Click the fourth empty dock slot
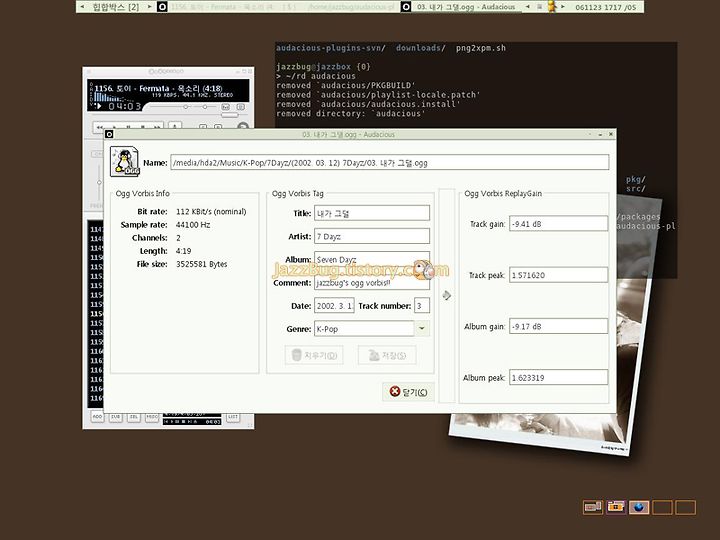 point(663,507)
